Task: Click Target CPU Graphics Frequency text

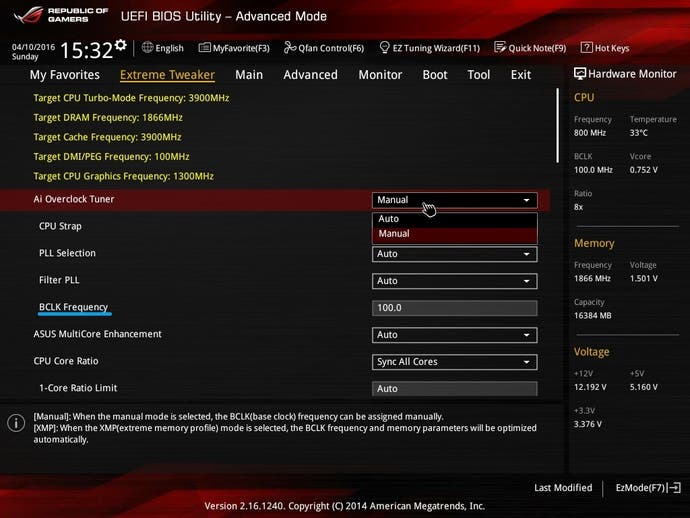Action: (x=123, y=176)
